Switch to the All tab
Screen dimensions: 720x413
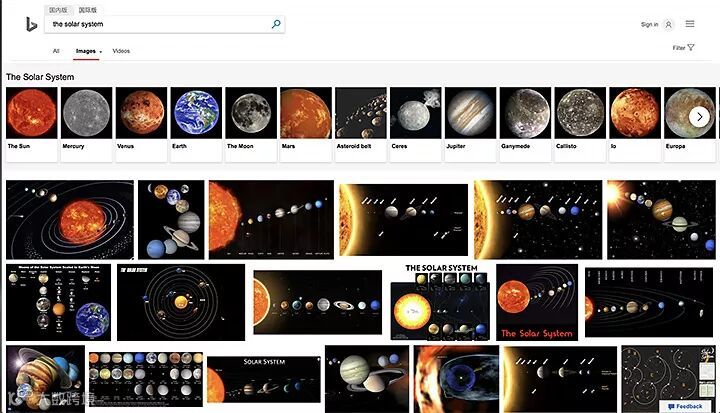pyautogui.click(x=56, y=51)
